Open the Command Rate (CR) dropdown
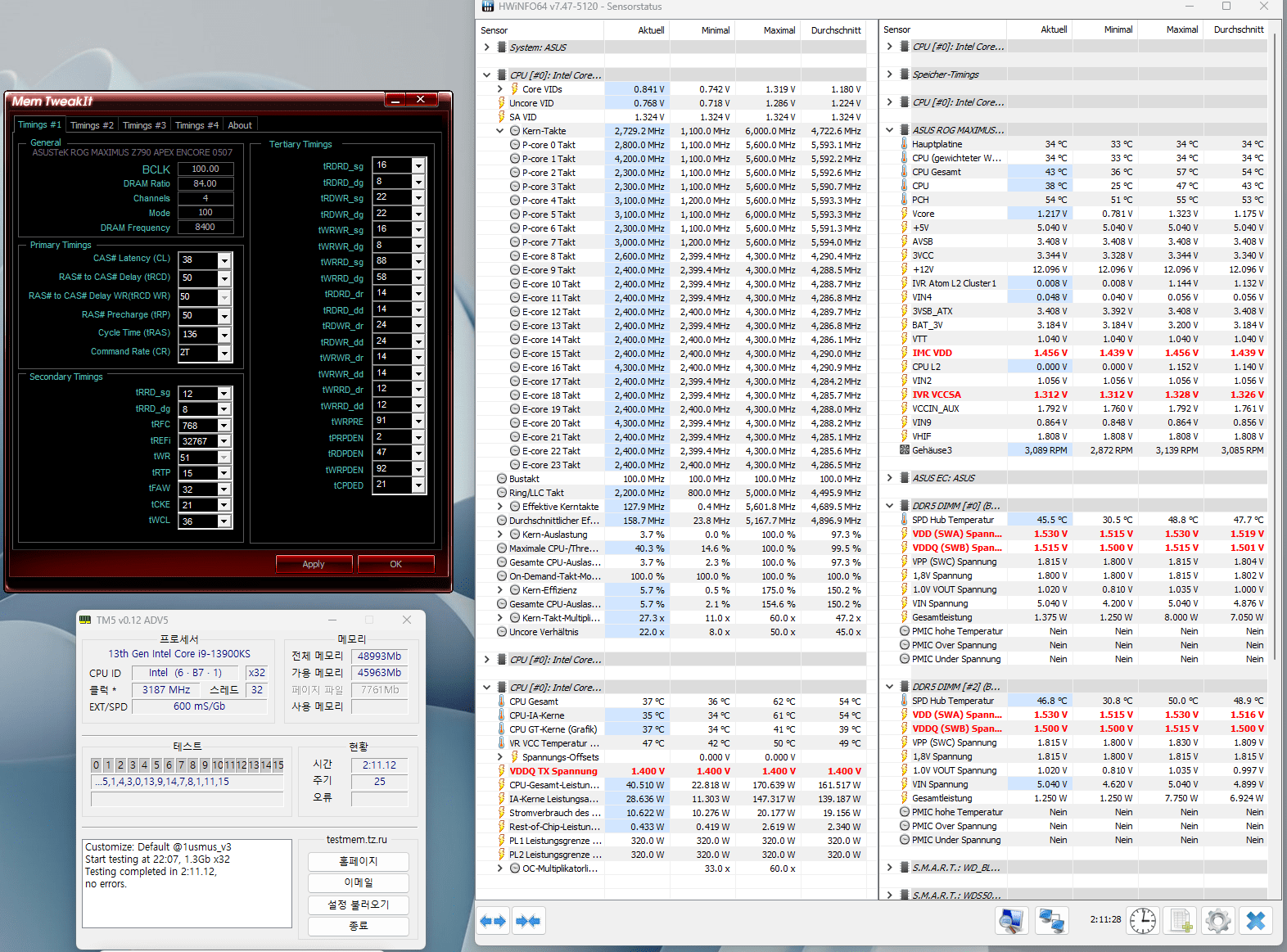The width and height of the screenshot is (1287, 952). pos(224,353)
